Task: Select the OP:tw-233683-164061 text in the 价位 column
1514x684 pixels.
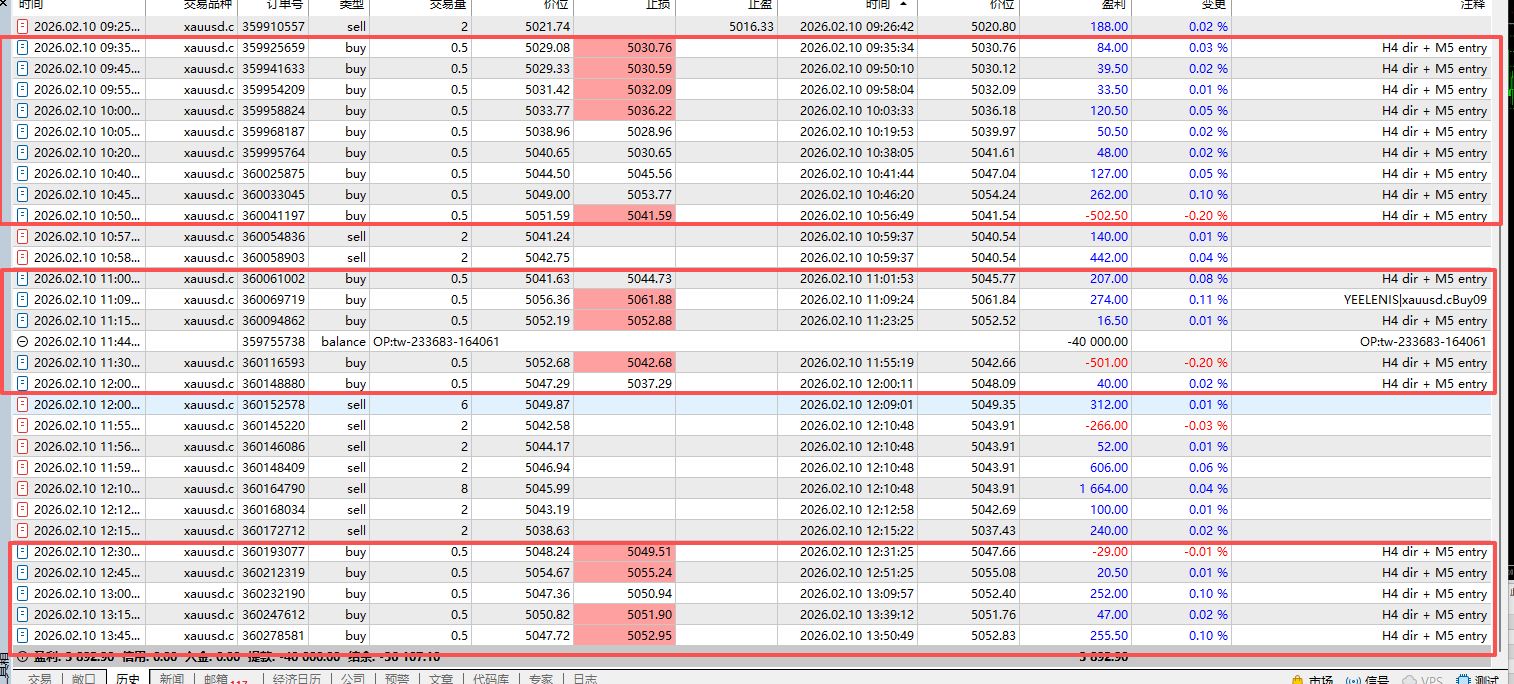Action: (x=436, y=342)
